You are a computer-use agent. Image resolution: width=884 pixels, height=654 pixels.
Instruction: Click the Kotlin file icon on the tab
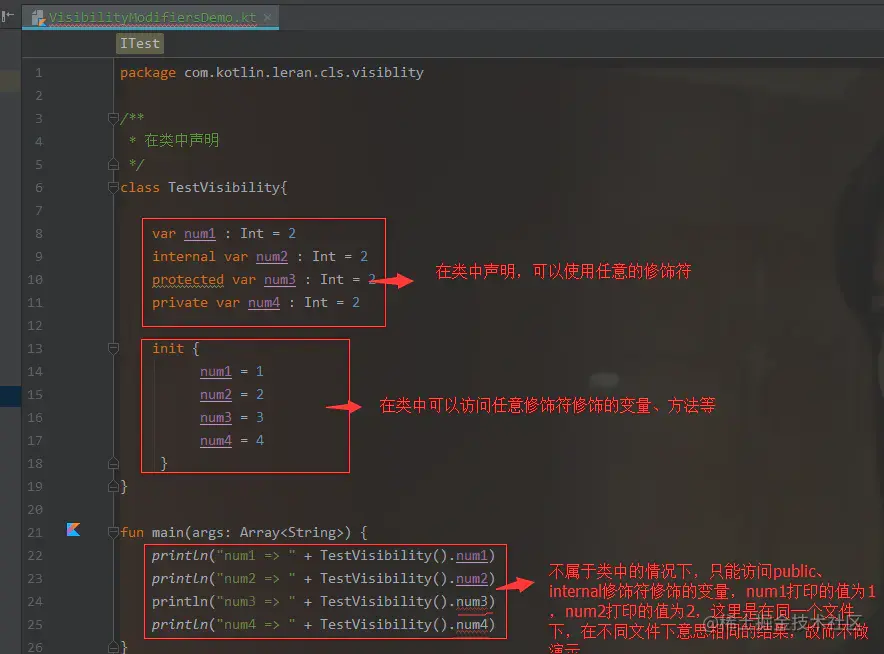click(38, 18)
